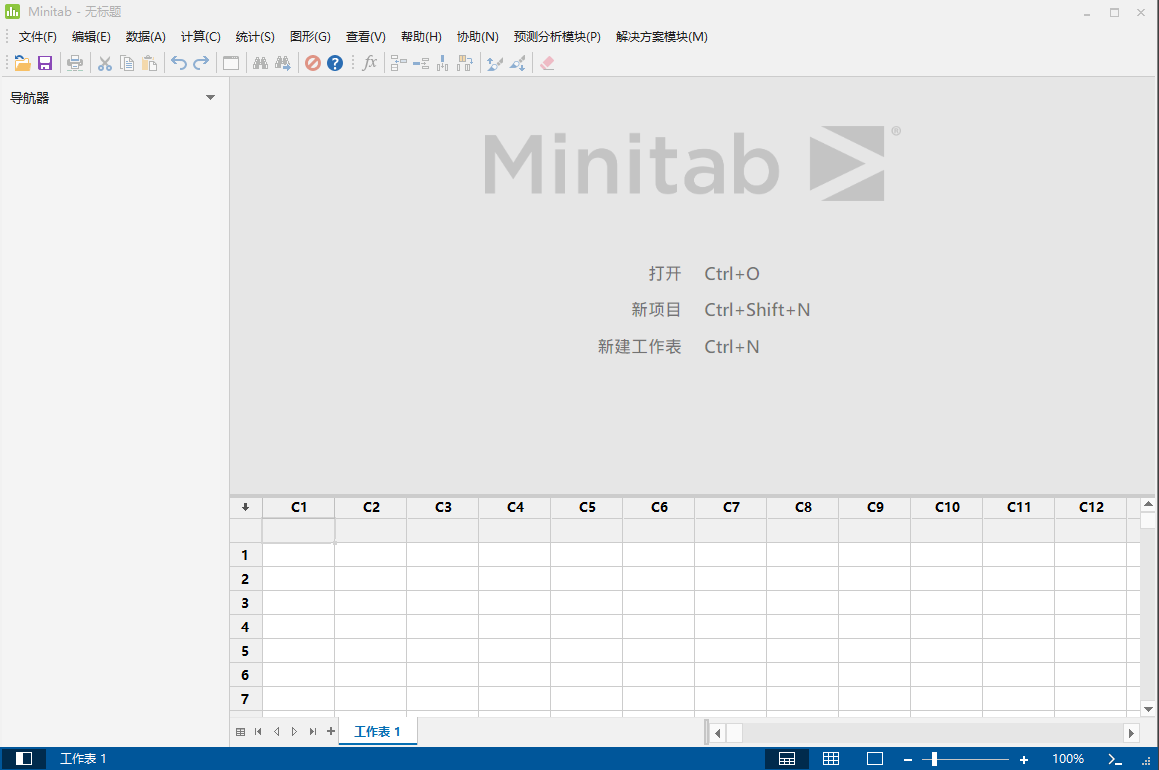Select the 工作表 1 tab
This screenshot has width=1159, height=770.
pyautogui.click(x=378, y=732)
